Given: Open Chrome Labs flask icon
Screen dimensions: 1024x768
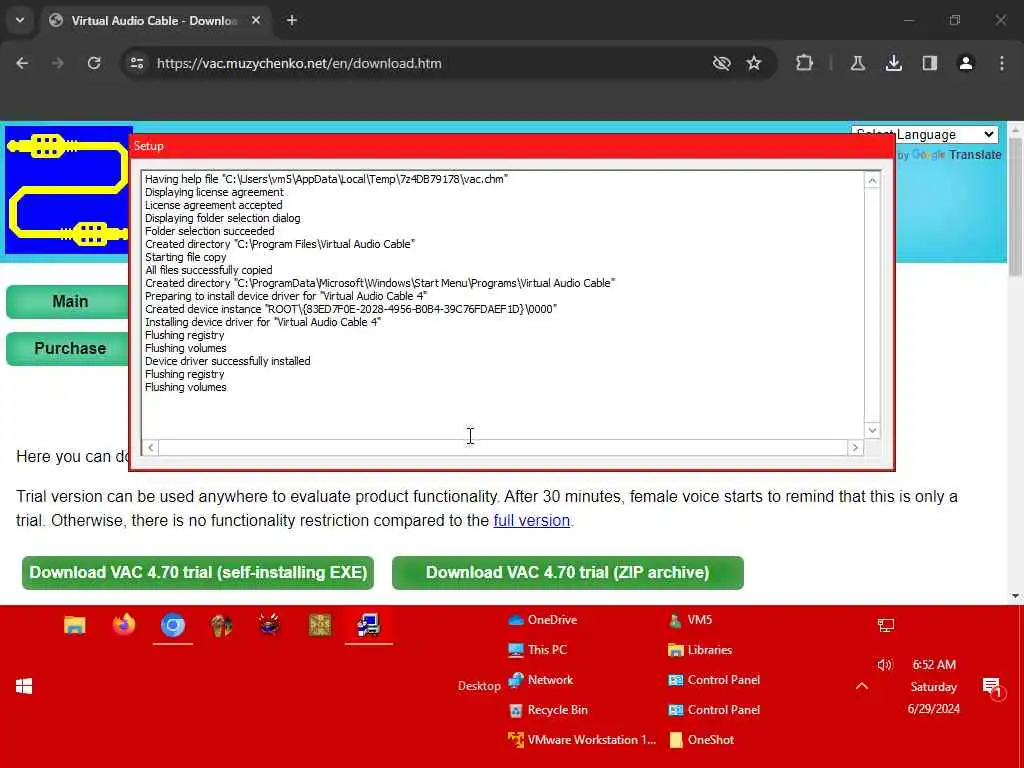Looking at the screenshot, I should tap(857, 63).
